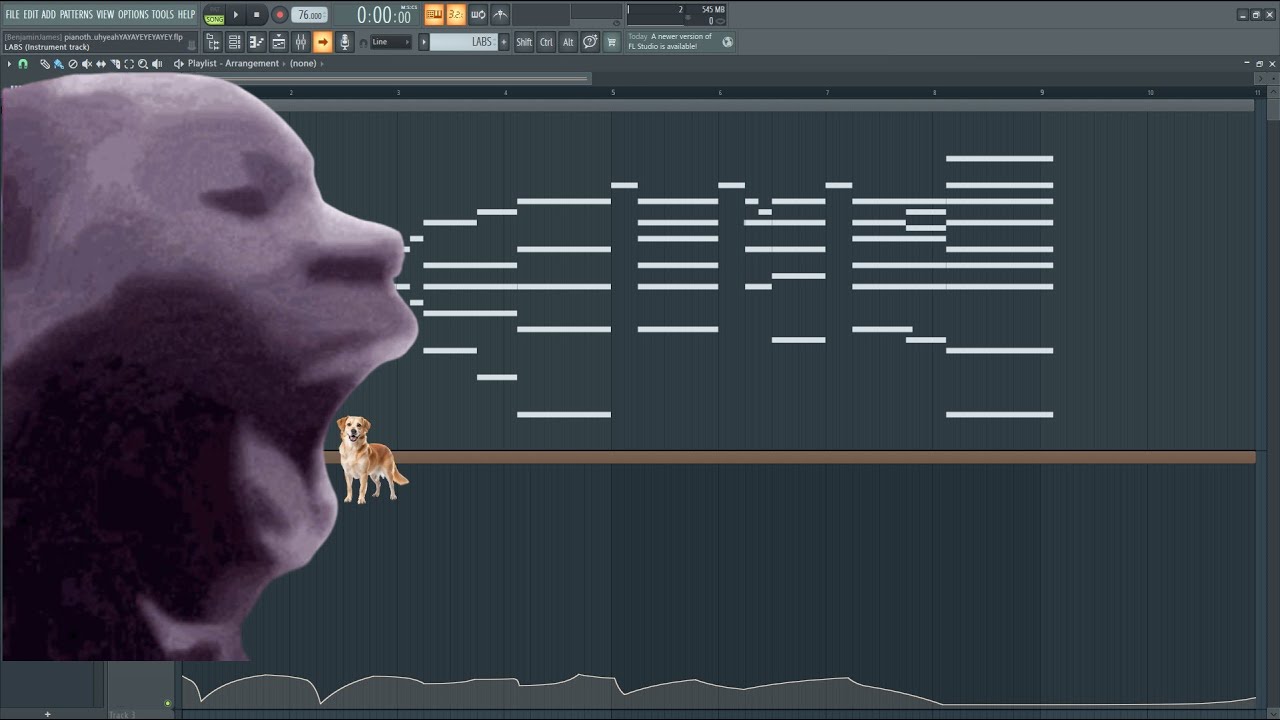Image resolution: width=1280 pixels, height=720 pixels.
Task: Click the speaker icon before Playlist title
Action: [x=179, y=64]
